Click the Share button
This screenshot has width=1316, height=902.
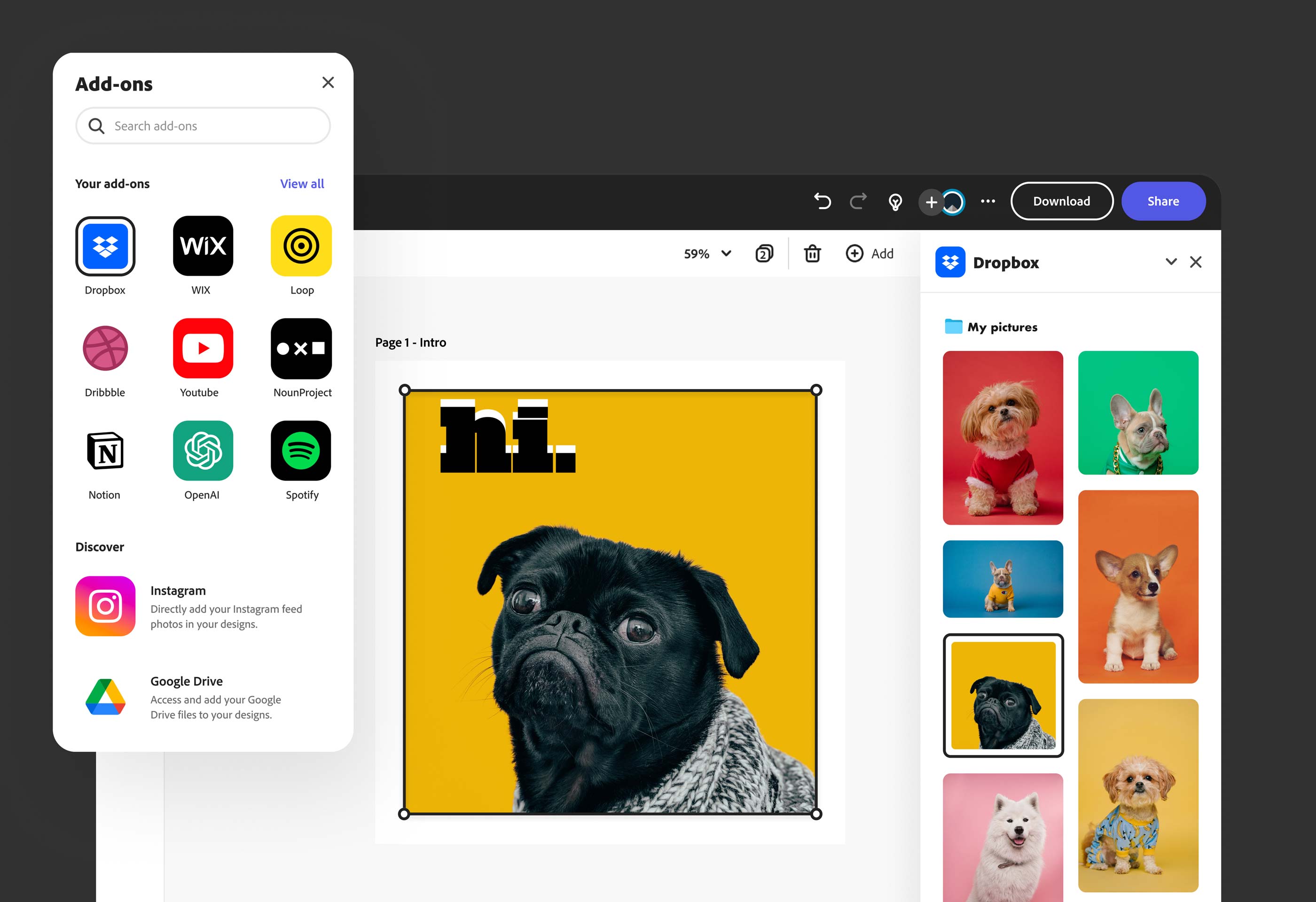(x=1163, y=201)
